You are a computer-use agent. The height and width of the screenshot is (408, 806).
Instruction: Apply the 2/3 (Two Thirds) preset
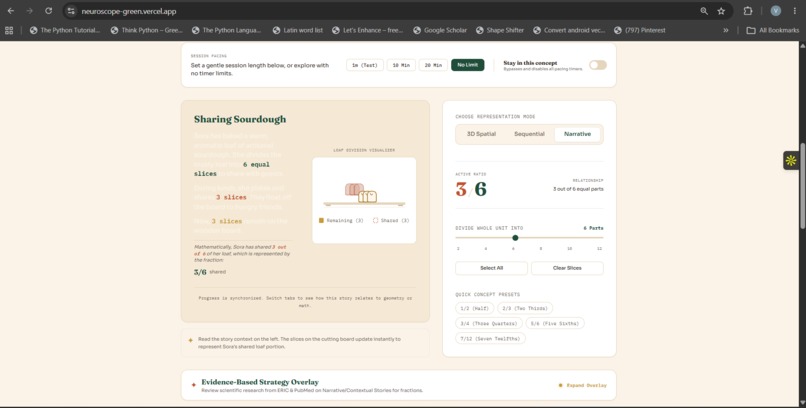pyautogui.click(x=525, y=308)
